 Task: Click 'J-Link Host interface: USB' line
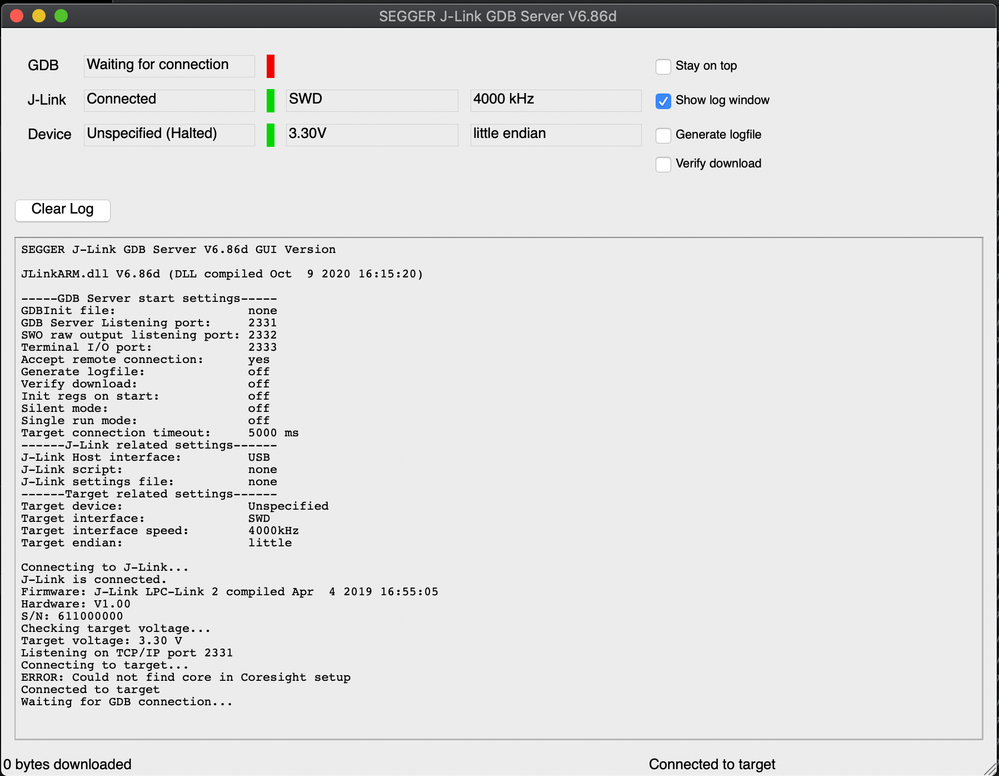[x=145, y=457]
